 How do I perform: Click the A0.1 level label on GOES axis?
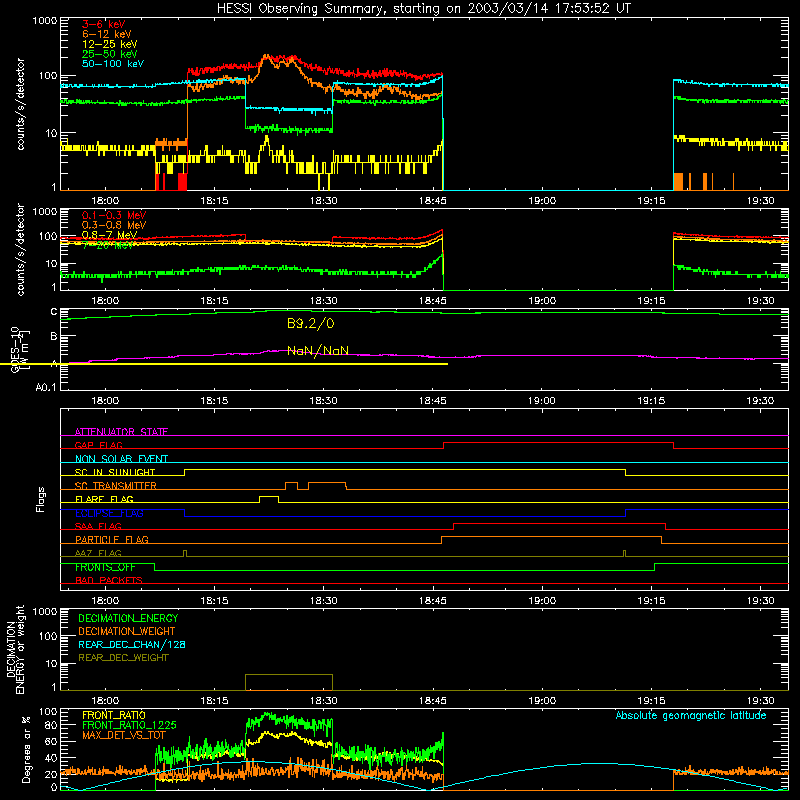click(46, 387)
